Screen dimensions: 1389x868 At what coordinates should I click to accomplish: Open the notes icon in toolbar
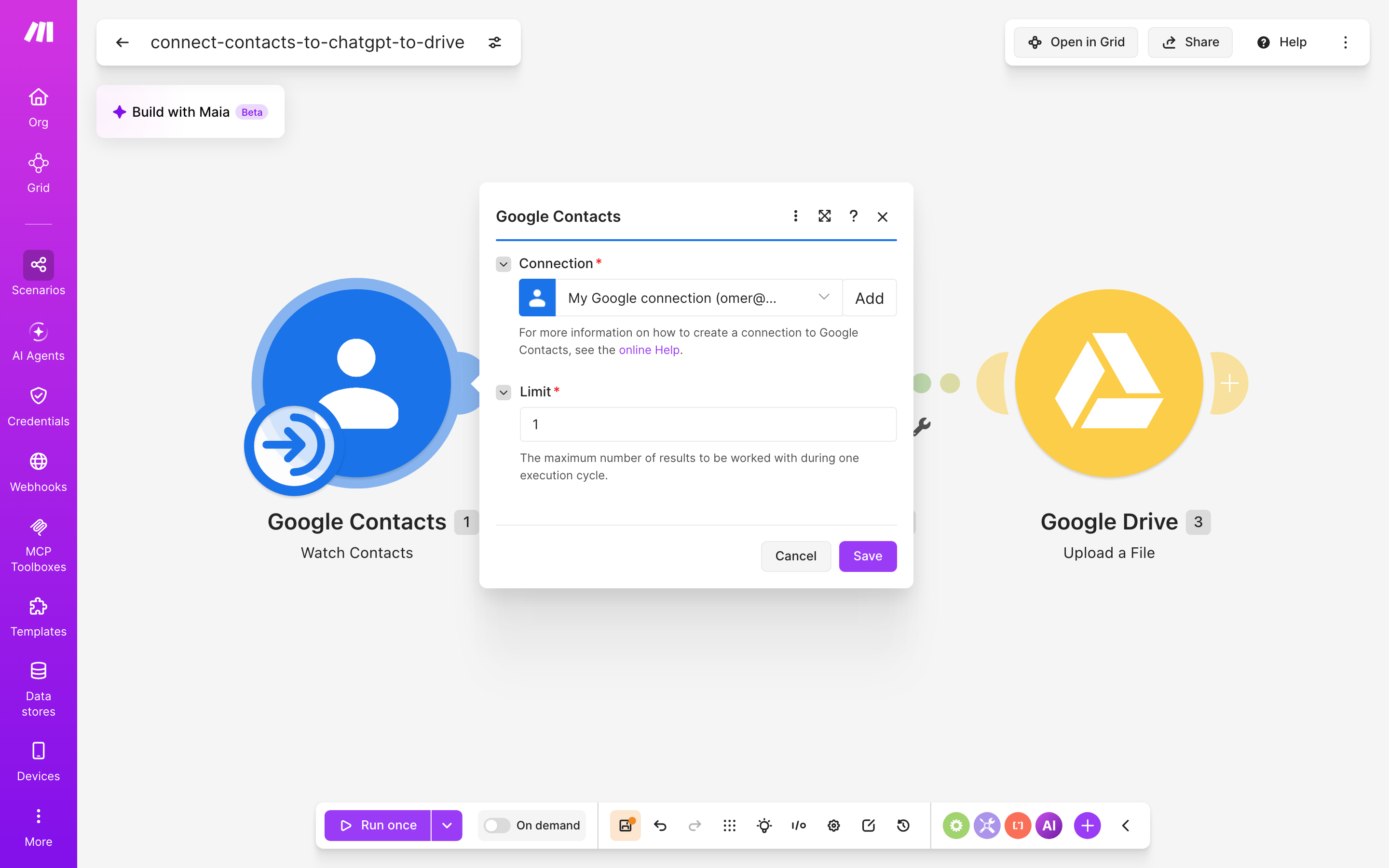[x=869, y=825]
